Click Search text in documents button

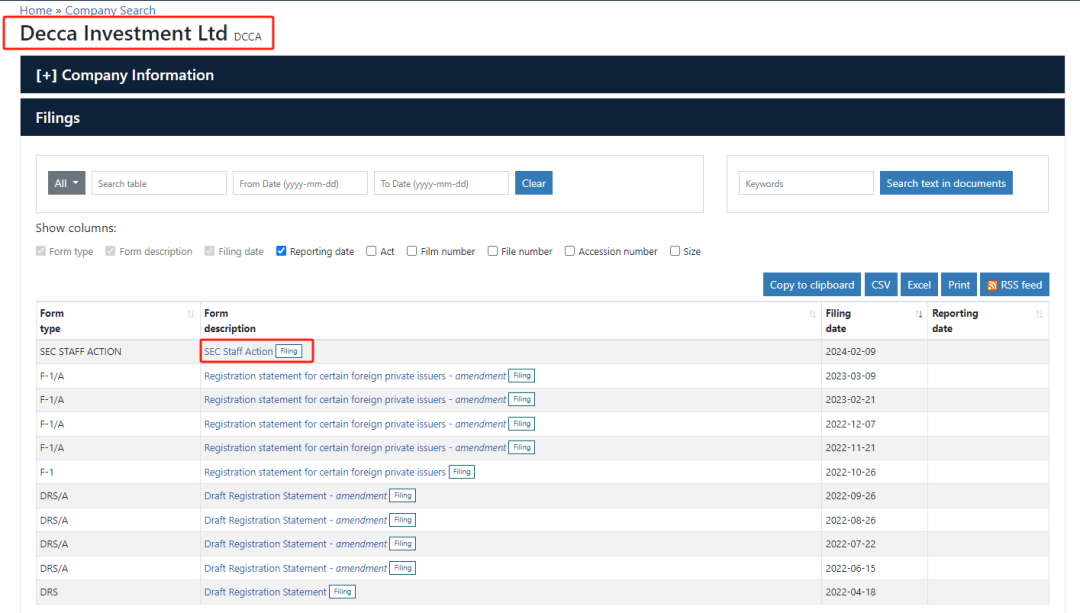click(x=946, y=183)
